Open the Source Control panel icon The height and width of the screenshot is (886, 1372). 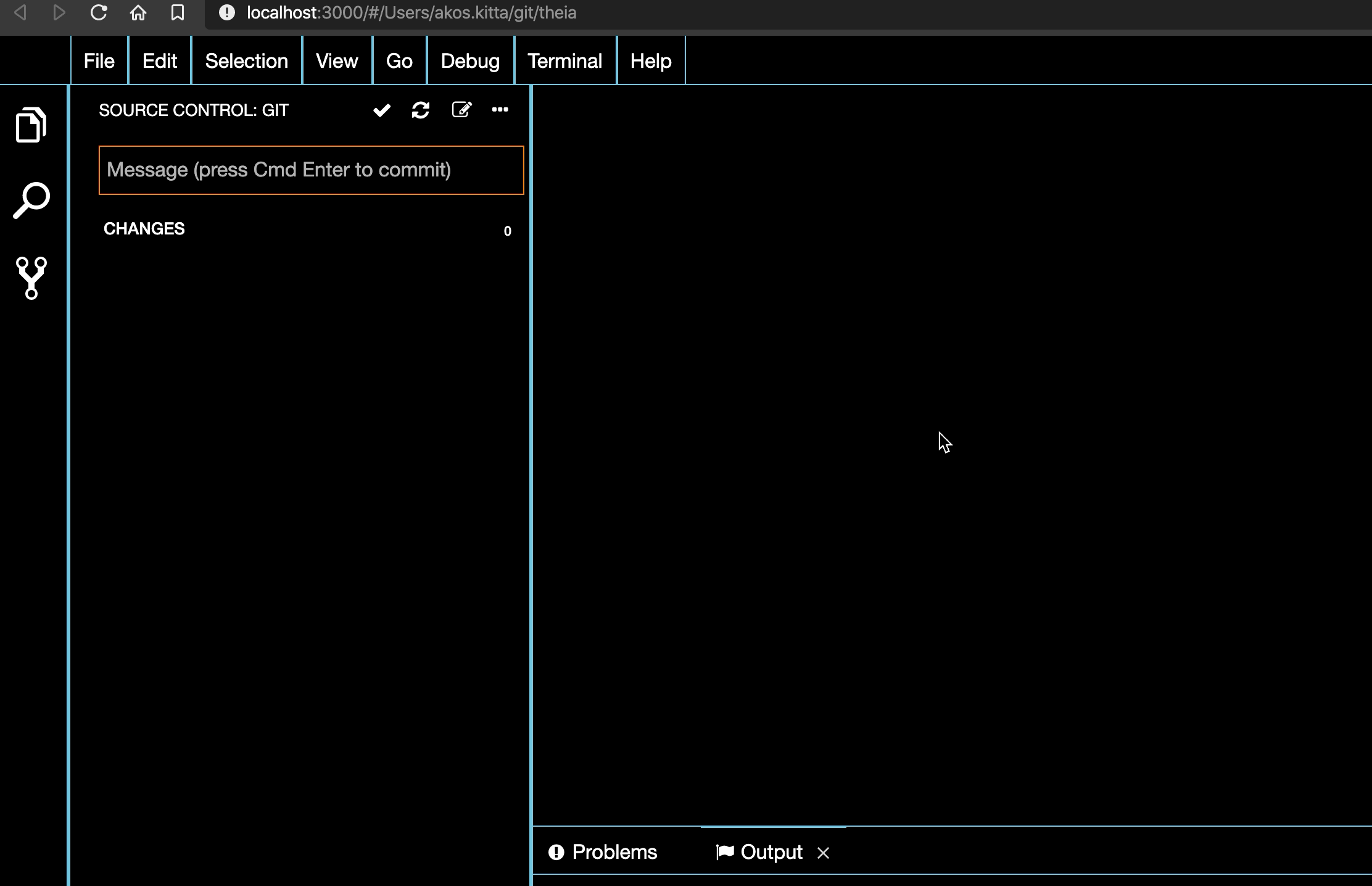coord(31,278)
